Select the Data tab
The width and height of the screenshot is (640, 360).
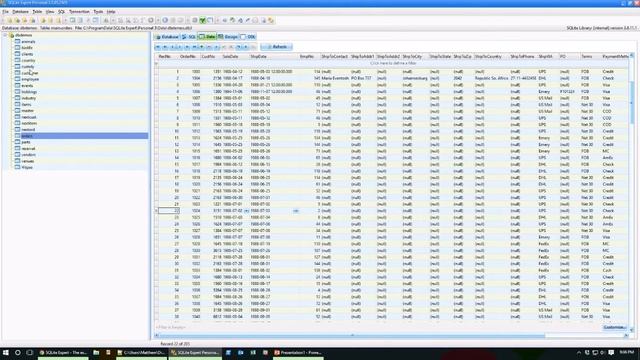point(207,37)
